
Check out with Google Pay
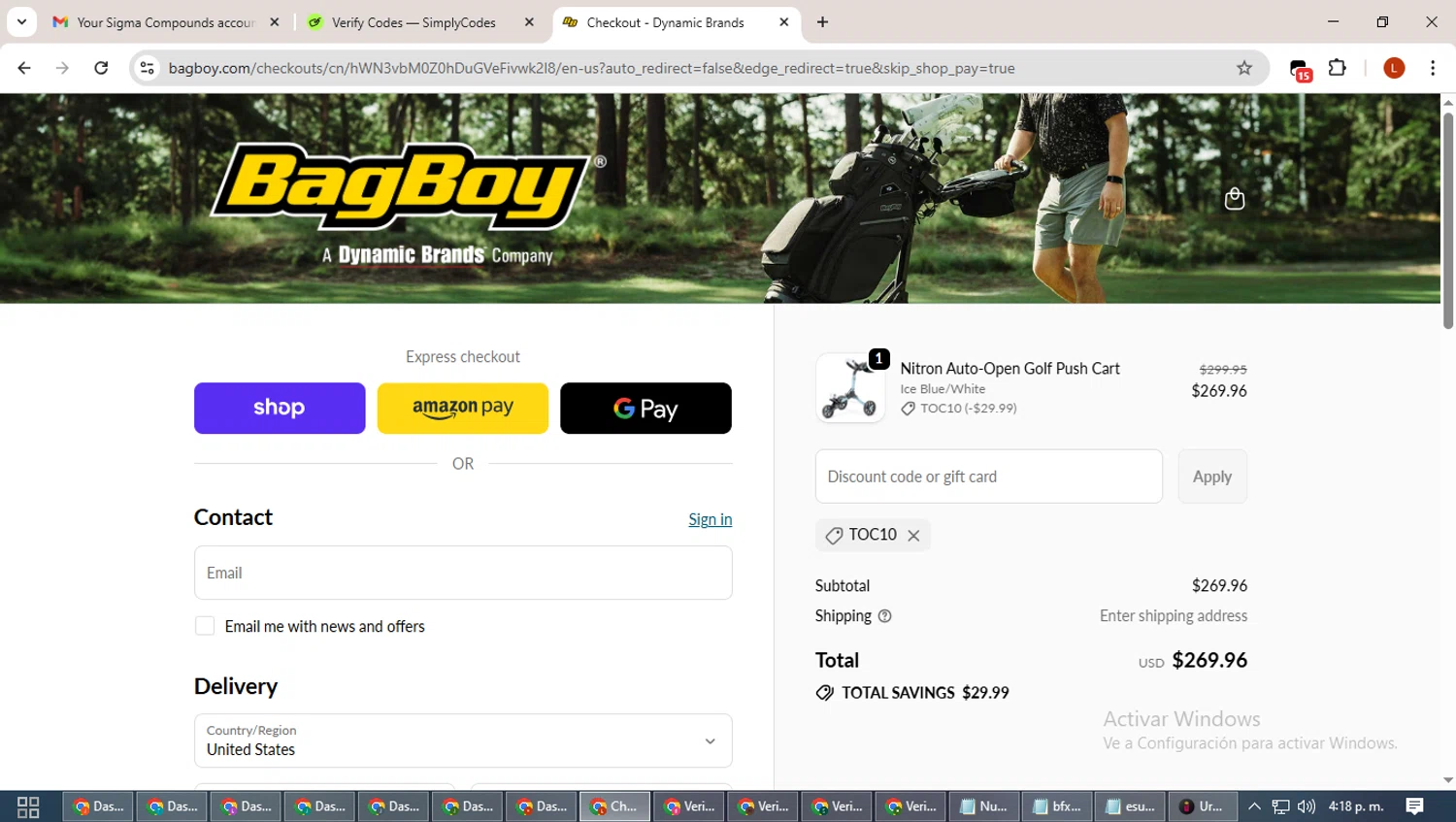coord(645,408)
